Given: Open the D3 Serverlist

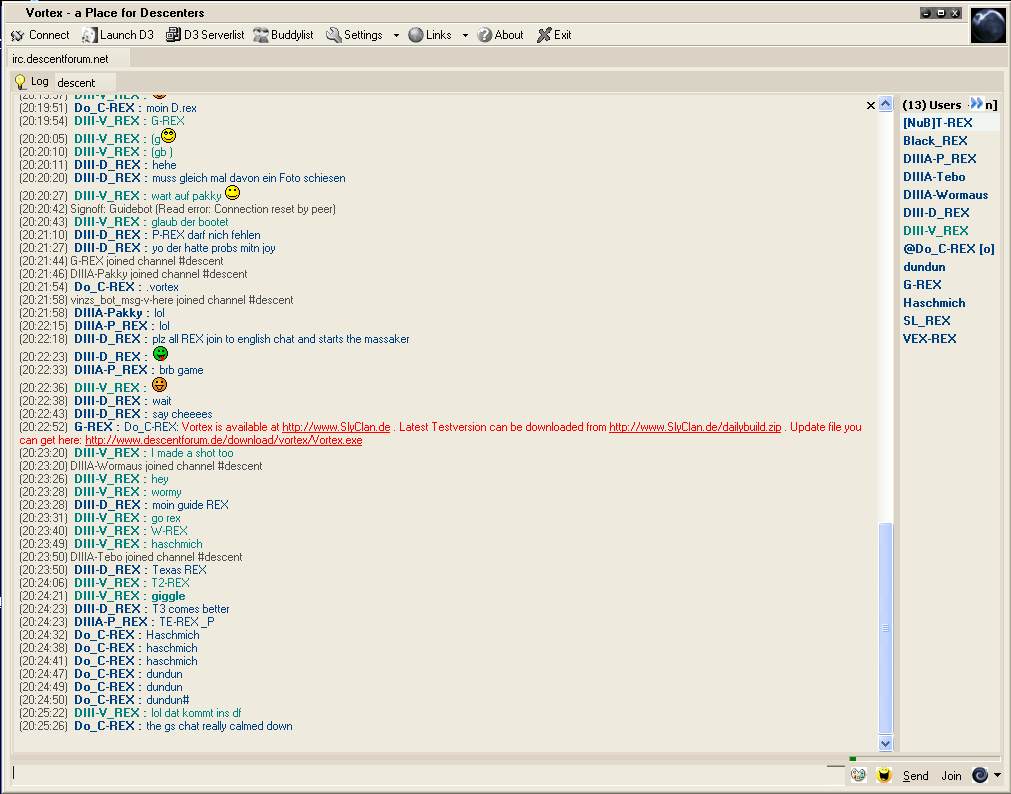Looking at the screenshot, I should [205, 35].
